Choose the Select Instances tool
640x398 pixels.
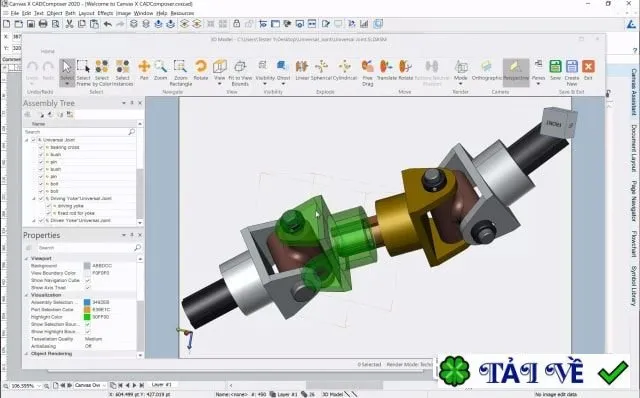pyautogui.click(x=123, y=73)
